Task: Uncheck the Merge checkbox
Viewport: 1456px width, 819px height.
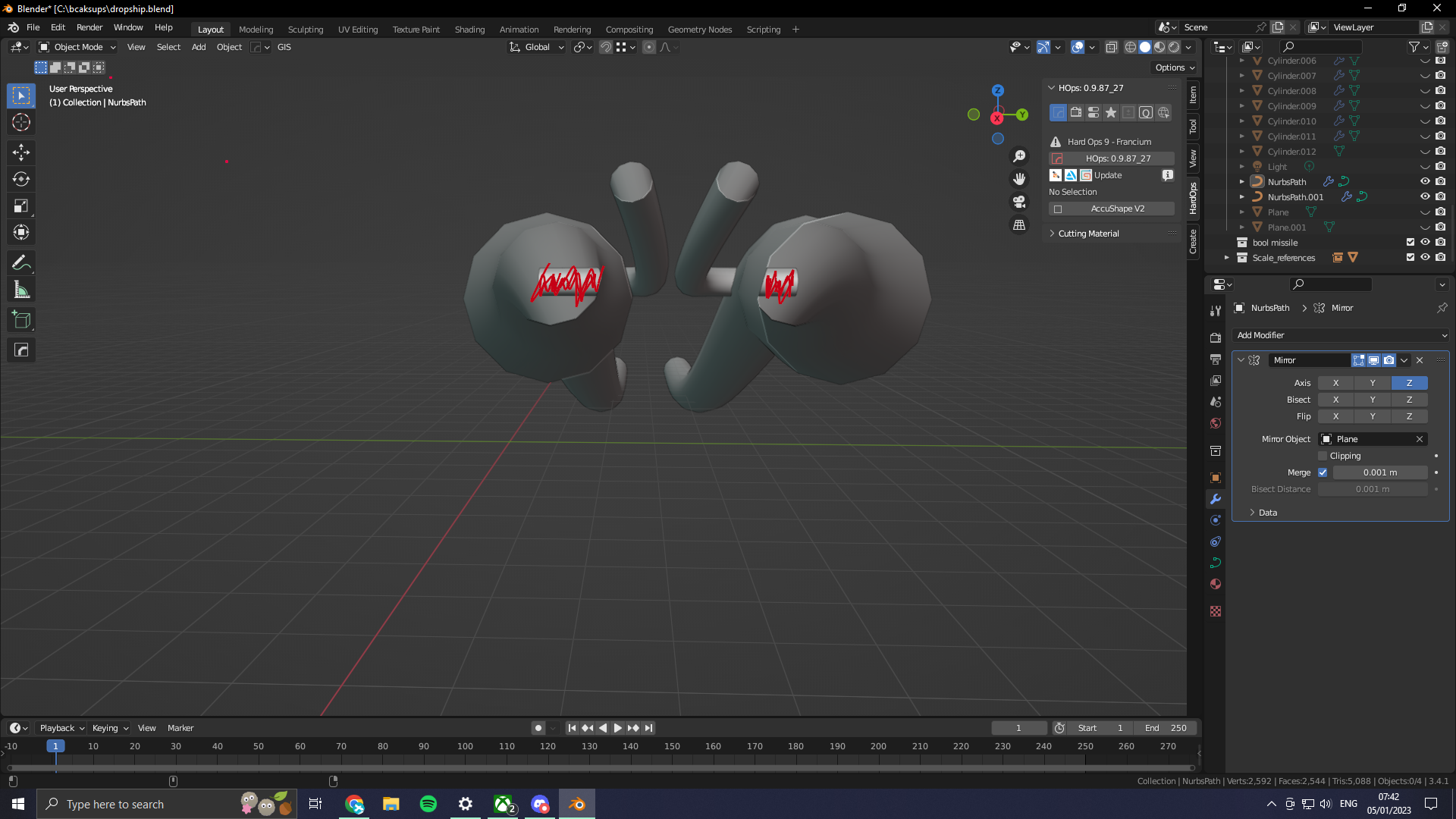Action: pyautogui.click(x=1323, y=472)
